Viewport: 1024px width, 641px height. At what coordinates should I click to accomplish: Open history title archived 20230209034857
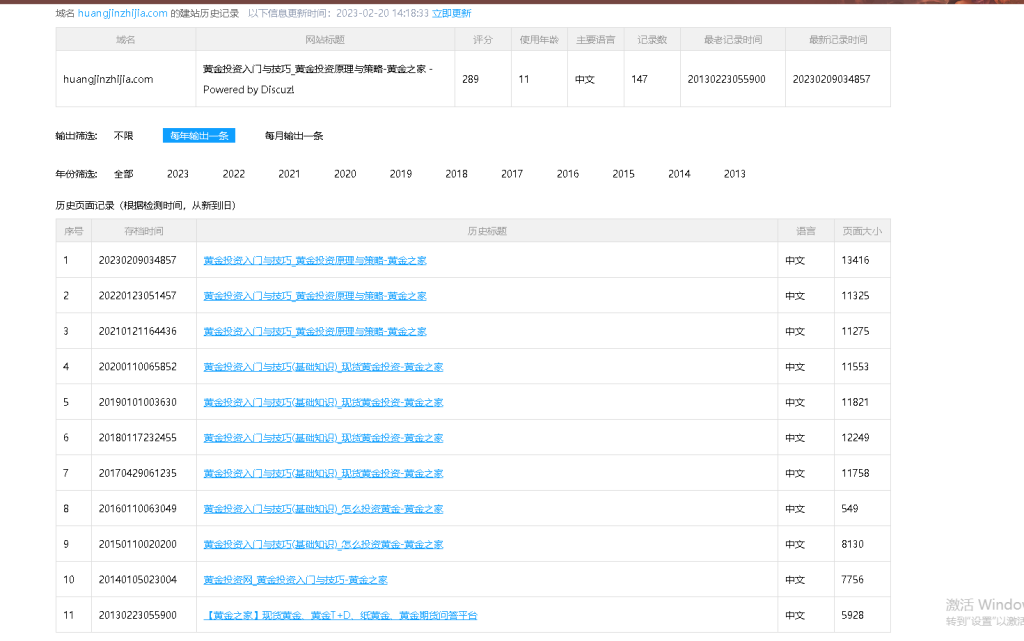pyautogui.click(x=315, y=260)
